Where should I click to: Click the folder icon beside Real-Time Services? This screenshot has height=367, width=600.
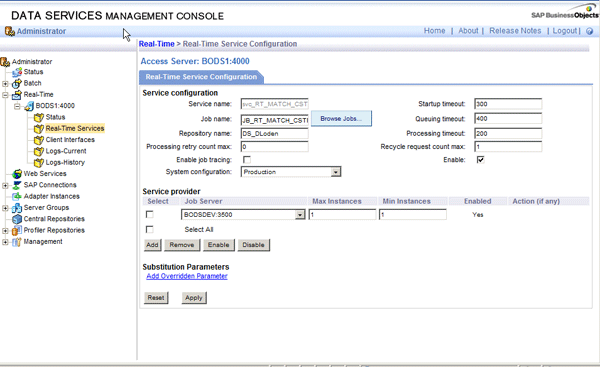coord(39,129)
